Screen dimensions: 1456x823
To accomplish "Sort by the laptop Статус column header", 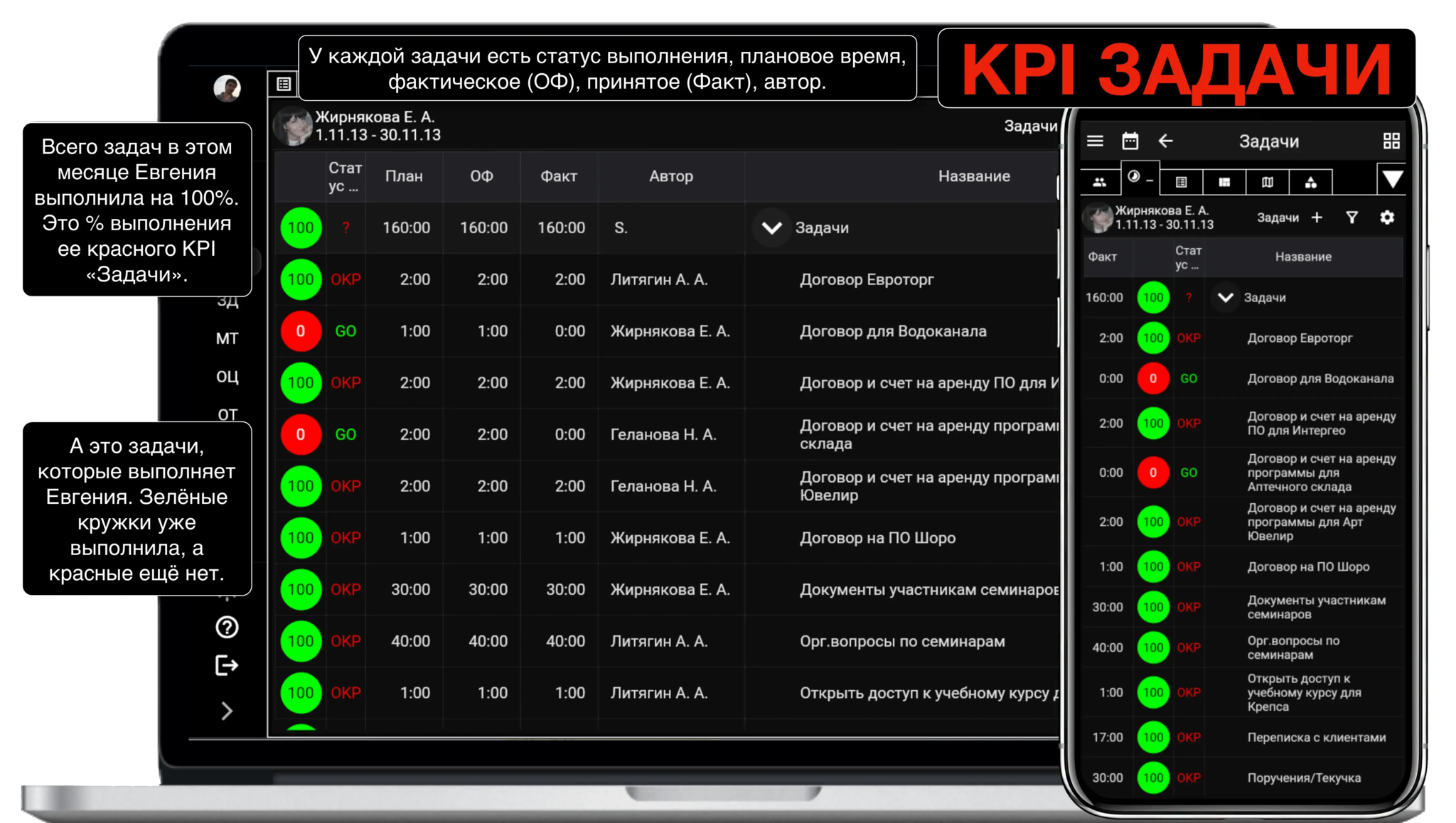I will (x=345, y=177).
